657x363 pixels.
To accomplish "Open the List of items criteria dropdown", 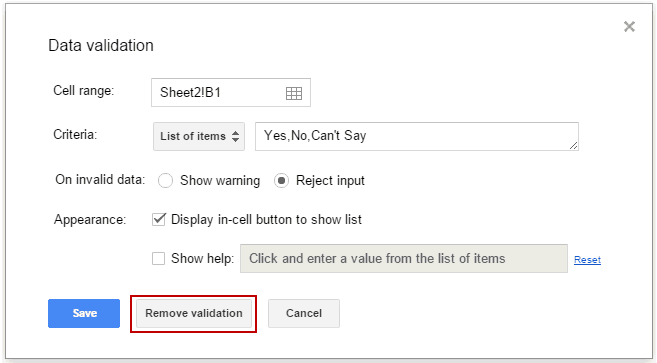I will point(199,136).
